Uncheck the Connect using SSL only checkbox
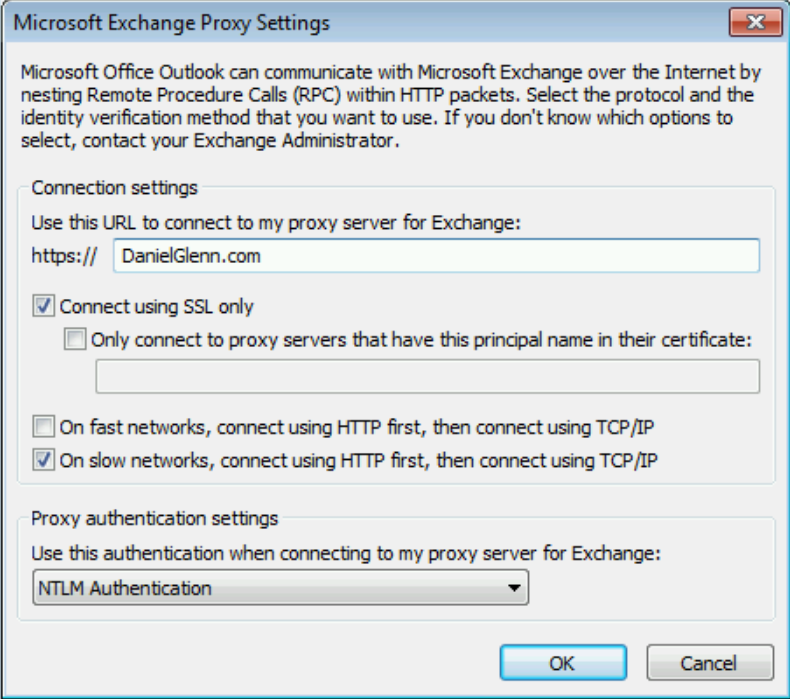The width and height of the screenshot is (790, 699). pos(44,307)
